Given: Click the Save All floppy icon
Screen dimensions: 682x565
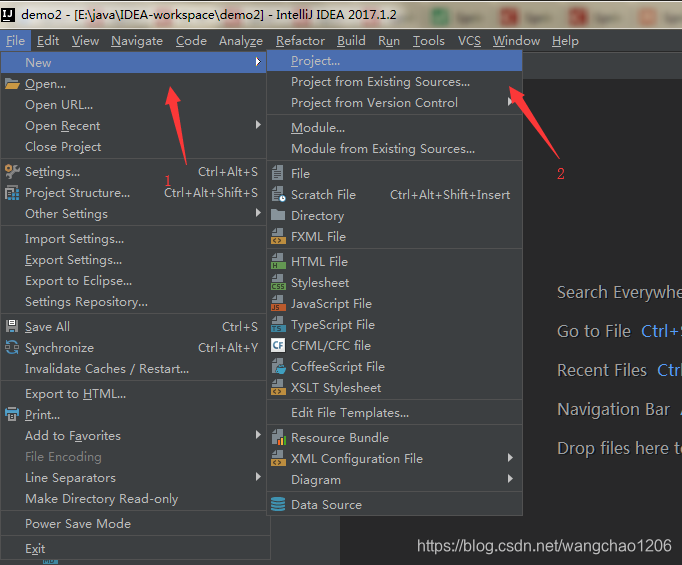Looking at the screenshot, I should click(x=12, y=326).
